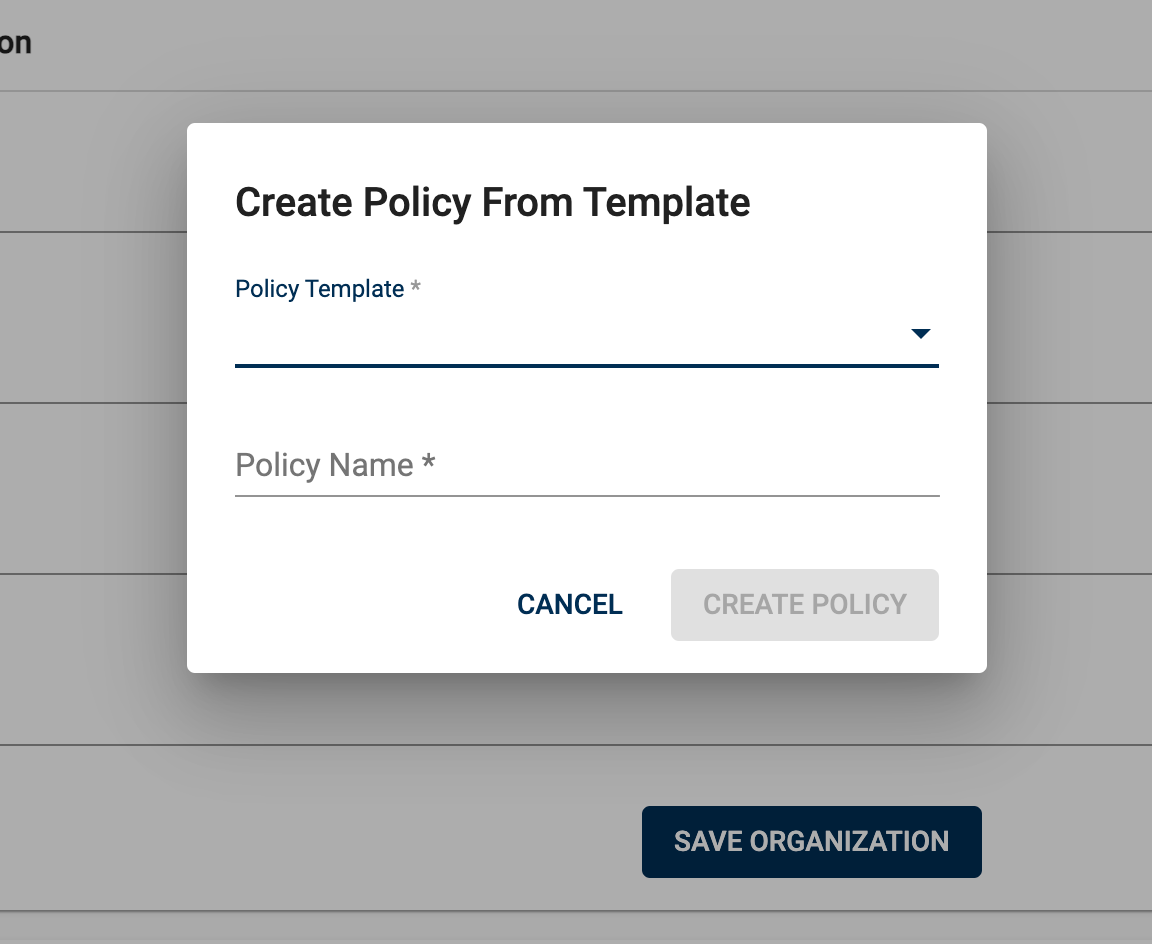Click the SAVE ORGANIZATION button behind the dialog
This screenshot has width=1152, height=944.
coord(811,842)
